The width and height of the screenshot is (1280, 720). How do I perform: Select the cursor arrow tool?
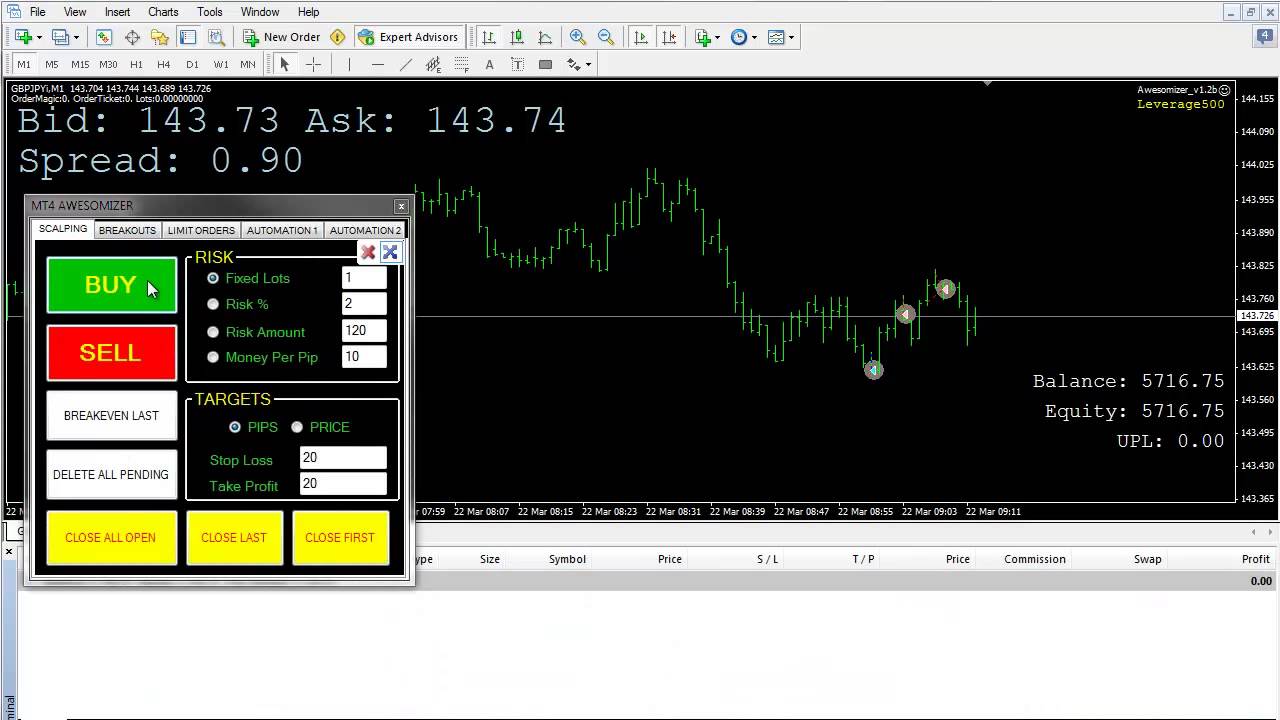(x=284, y=64)
